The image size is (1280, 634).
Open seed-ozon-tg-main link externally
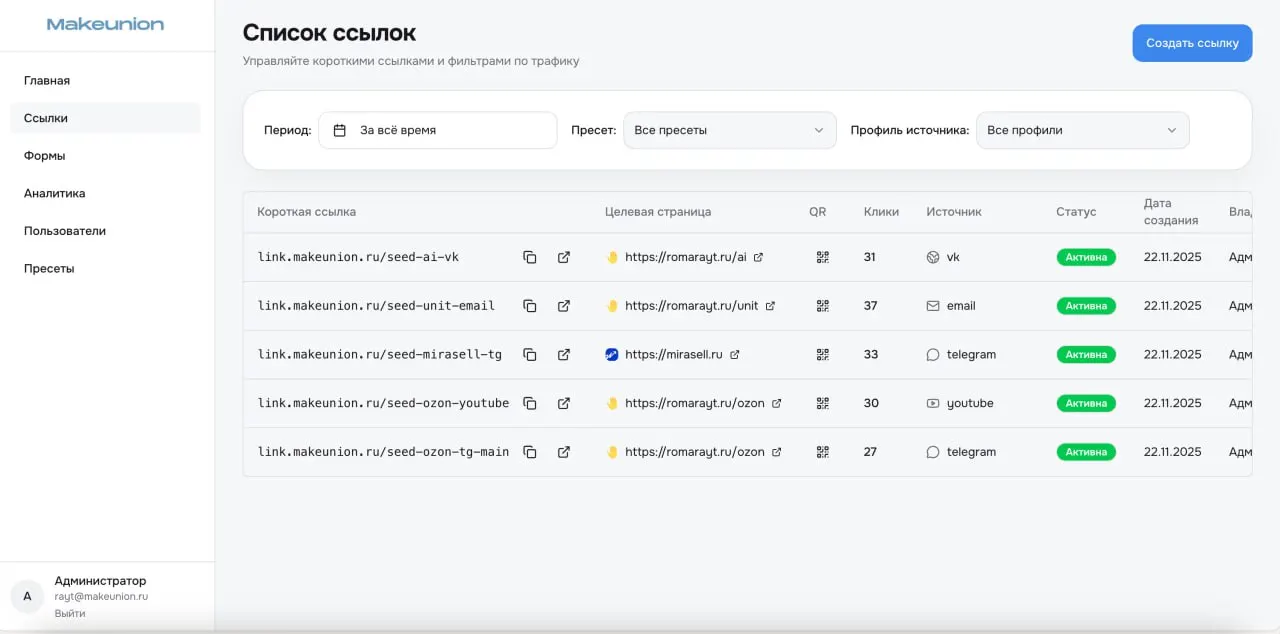click(564, 452)
